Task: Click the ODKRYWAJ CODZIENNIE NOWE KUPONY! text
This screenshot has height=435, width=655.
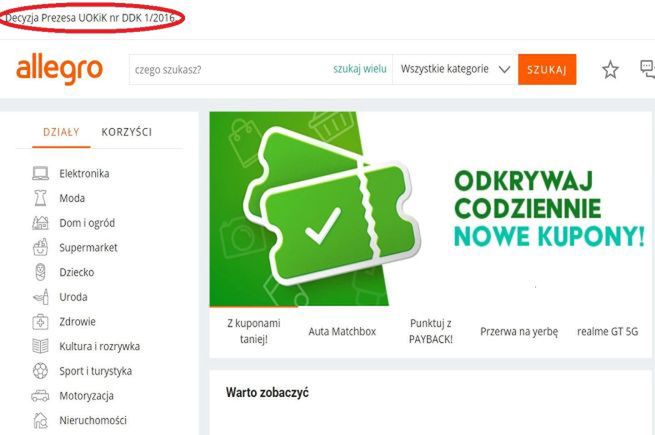Action: 549,209
